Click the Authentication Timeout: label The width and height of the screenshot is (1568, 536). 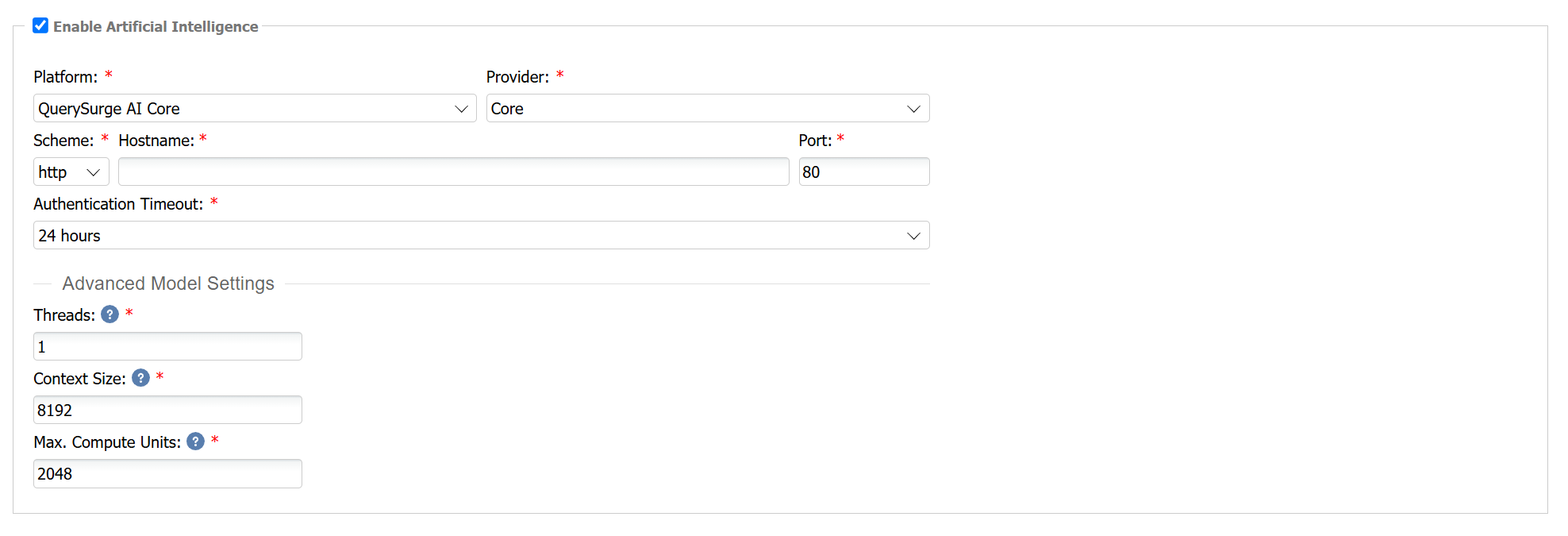pyautogui.click(x=118, y=204)
